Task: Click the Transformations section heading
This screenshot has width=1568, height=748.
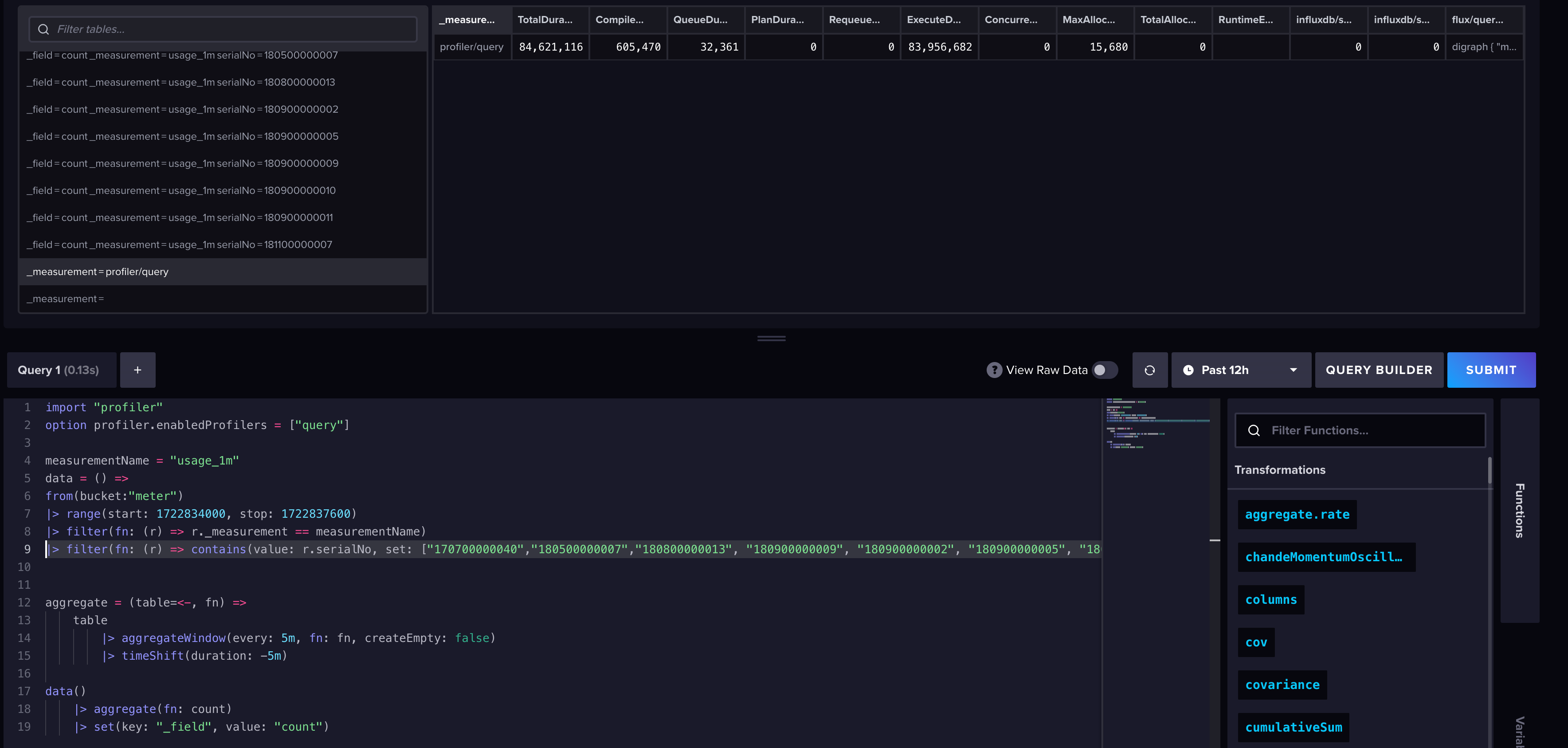Action: click(x=1279, y=470)
